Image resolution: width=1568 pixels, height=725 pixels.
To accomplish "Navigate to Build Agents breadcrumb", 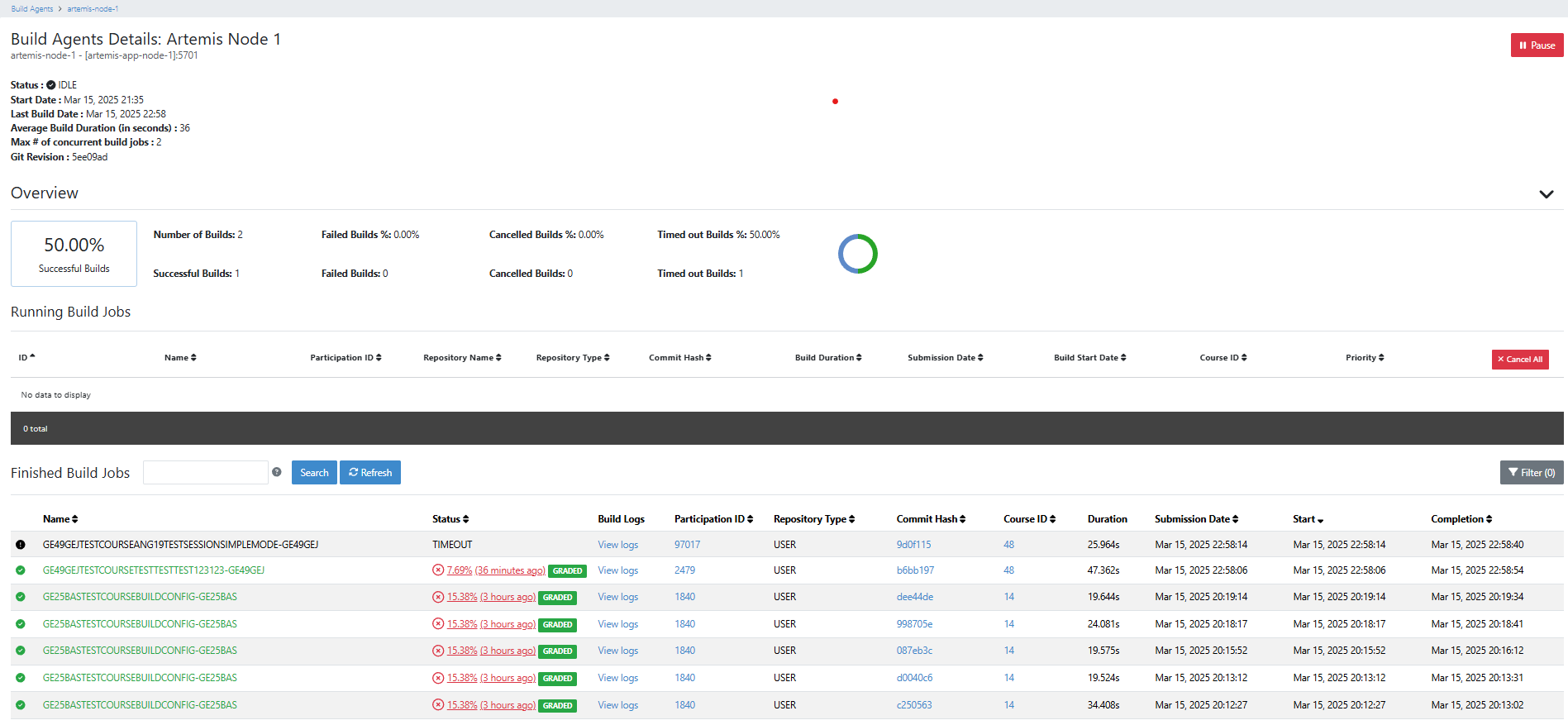I will point(32,9).
